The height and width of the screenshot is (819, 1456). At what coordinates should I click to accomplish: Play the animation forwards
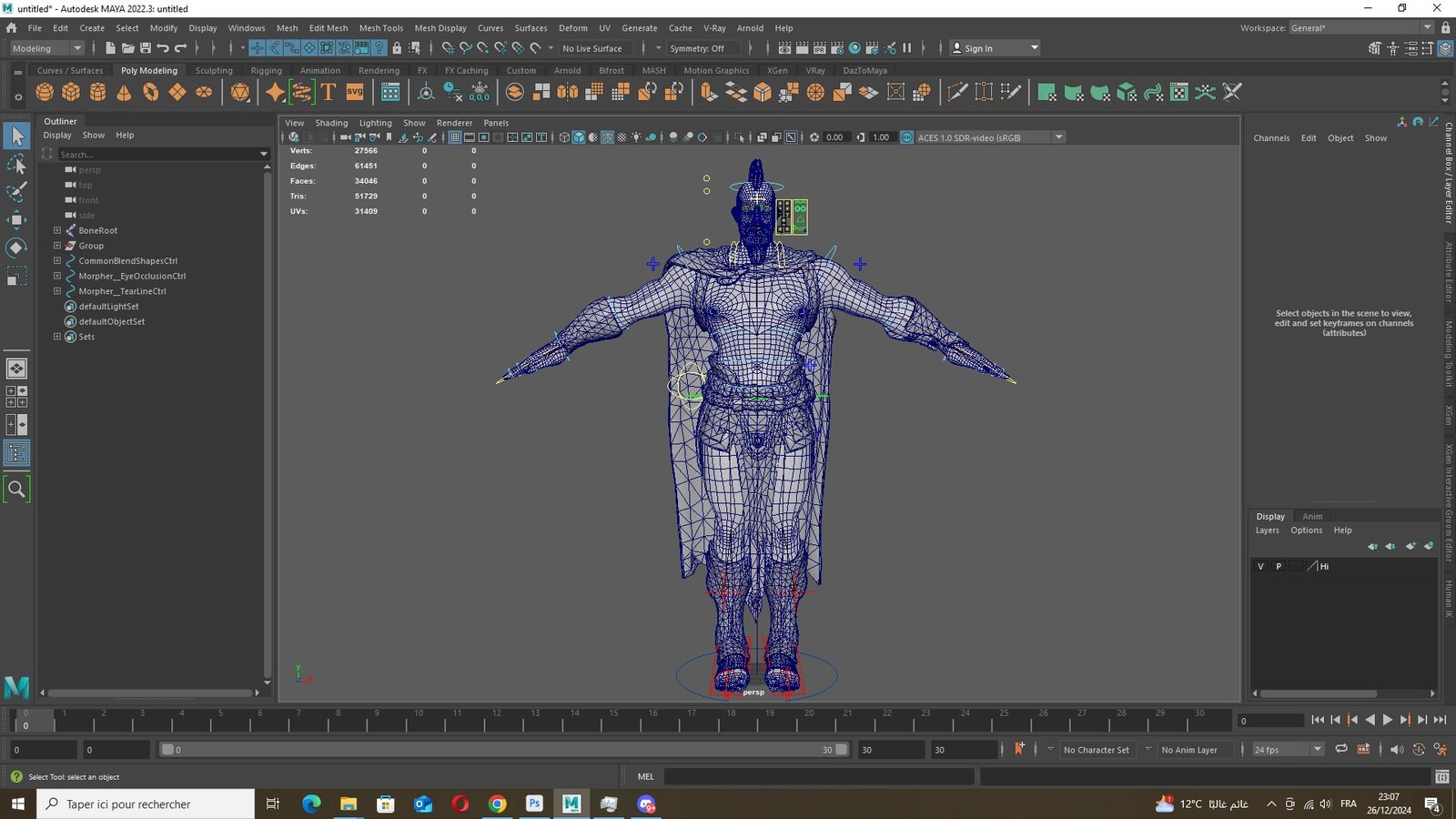pyautogui.click(x=1387, y=720)
